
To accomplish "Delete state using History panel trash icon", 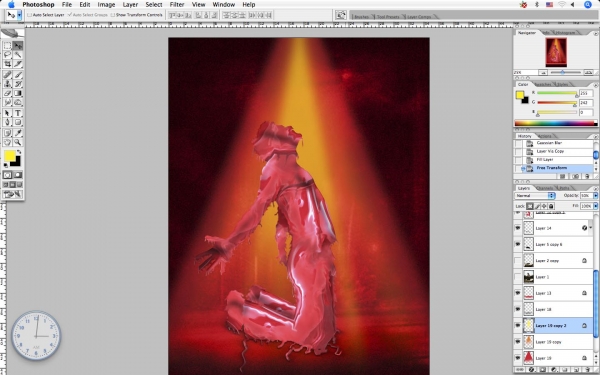I will pos(587,176).
